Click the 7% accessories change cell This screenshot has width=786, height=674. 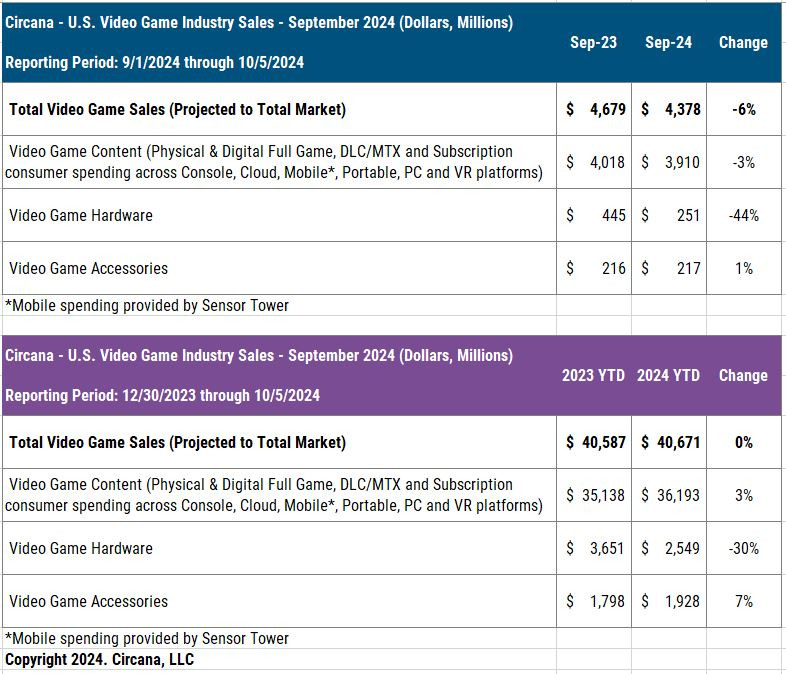(743, 601)
